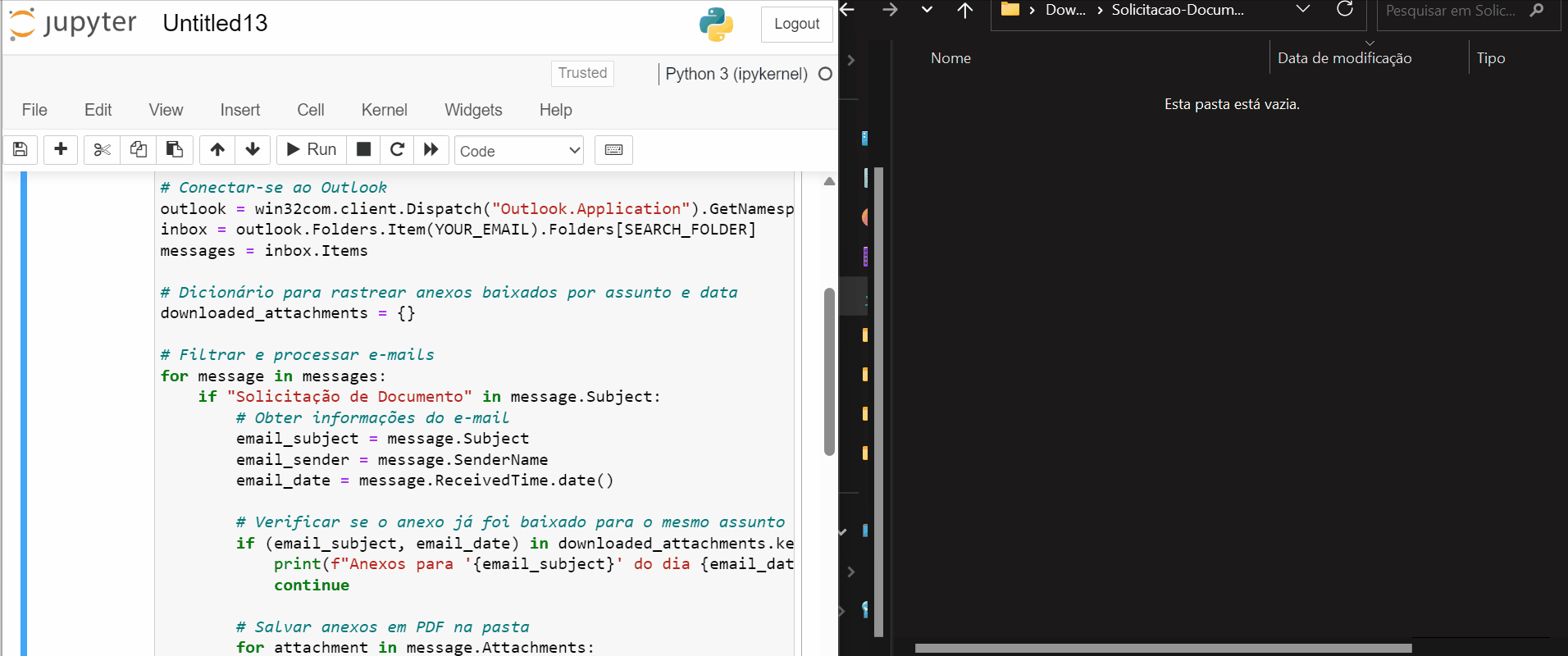
Task: Move the selected cell down
Action: [253, 149]
